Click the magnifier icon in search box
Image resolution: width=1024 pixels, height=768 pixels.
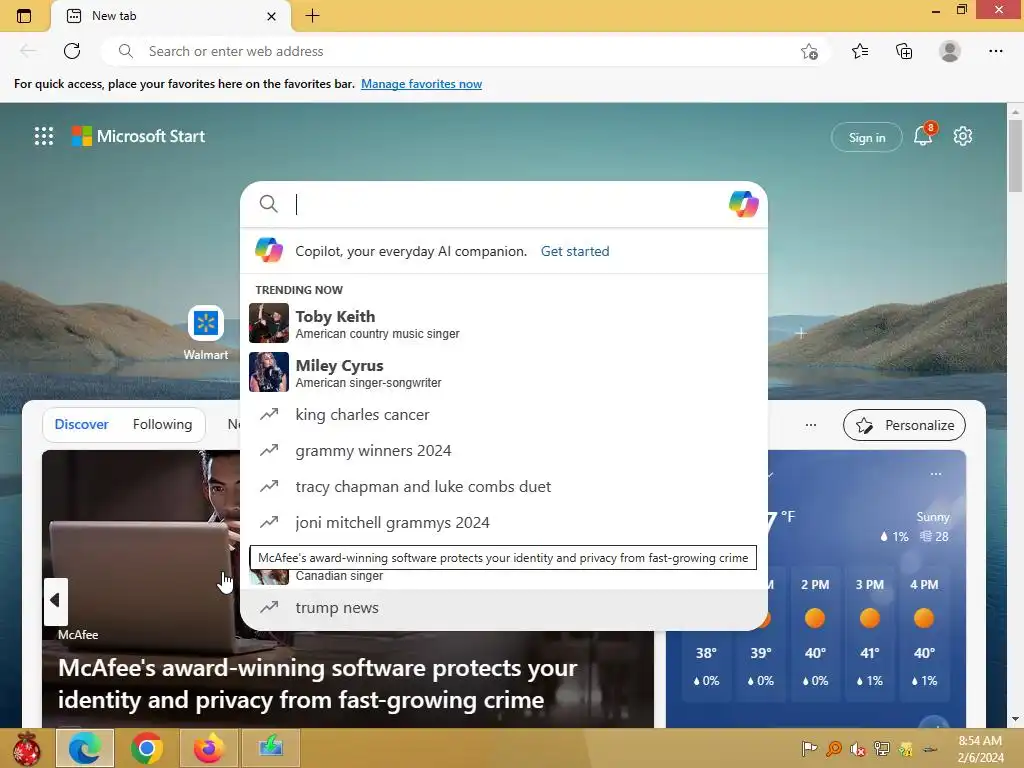coord(268,204)
